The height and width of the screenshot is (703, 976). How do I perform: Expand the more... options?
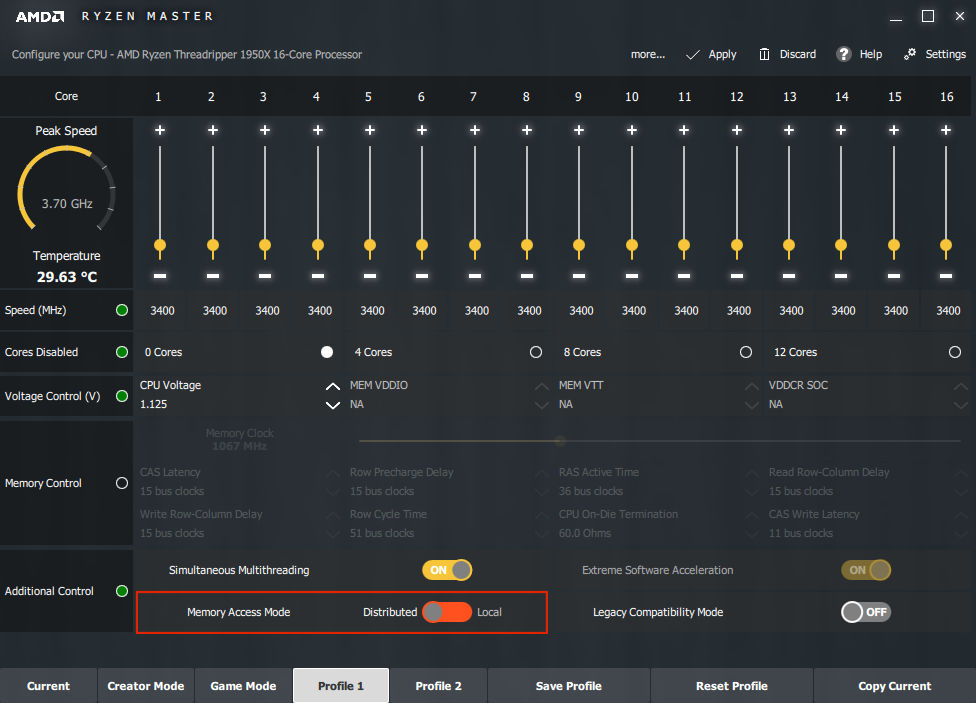click(647, 55)
